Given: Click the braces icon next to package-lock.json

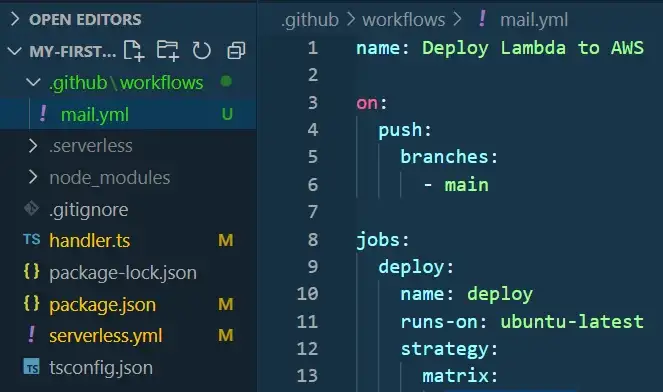Looking at the screenshot, I should [32, 272].
